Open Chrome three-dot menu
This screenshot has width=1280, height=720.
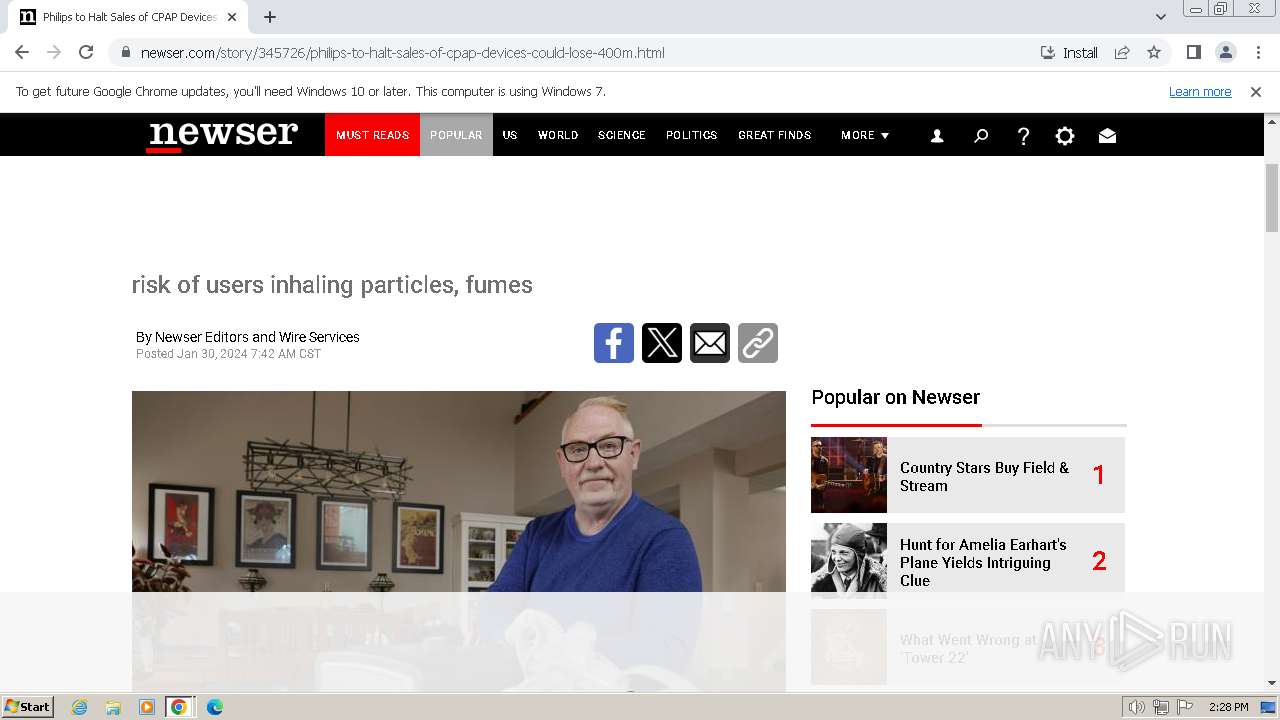1258,53
